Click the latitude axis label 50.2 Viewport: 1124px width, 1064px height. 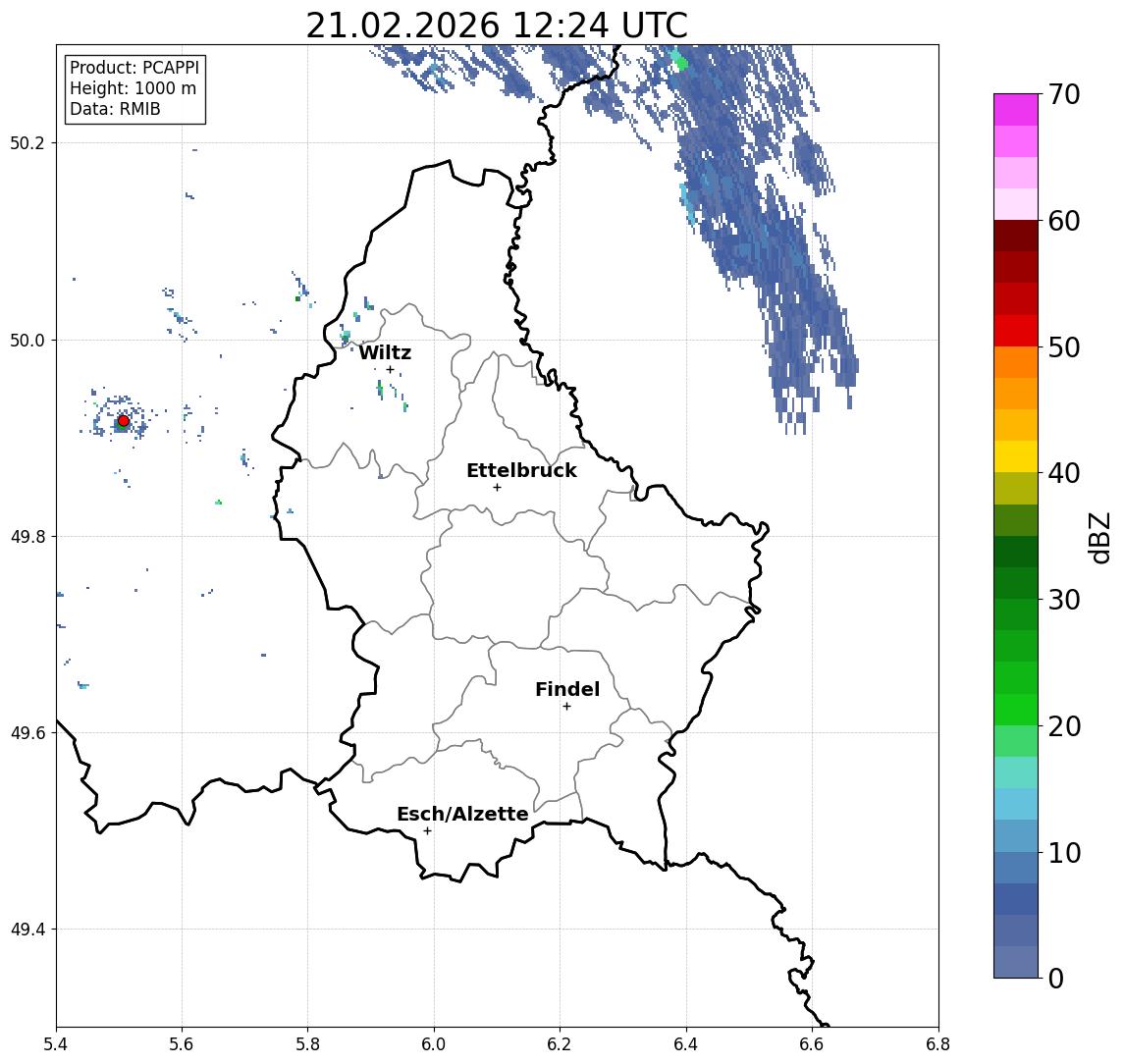[x=27, y=142]
